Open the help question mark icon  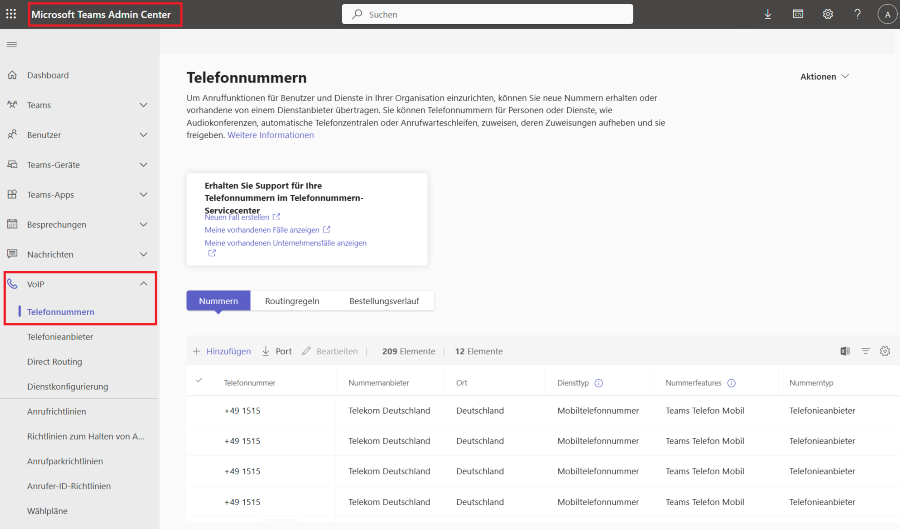pos(858,14)
